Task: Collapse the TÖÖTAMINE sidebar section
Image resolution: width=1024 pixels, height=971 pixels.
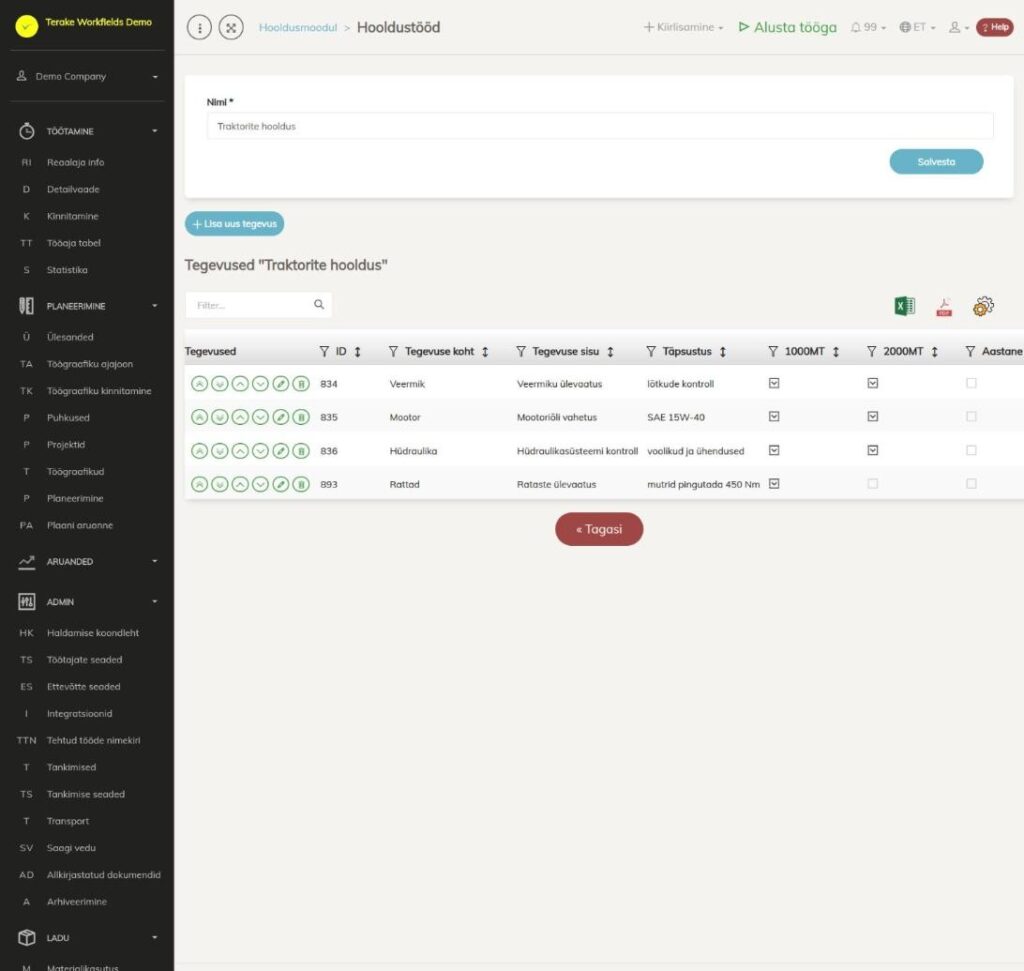Action: (88, 131)
